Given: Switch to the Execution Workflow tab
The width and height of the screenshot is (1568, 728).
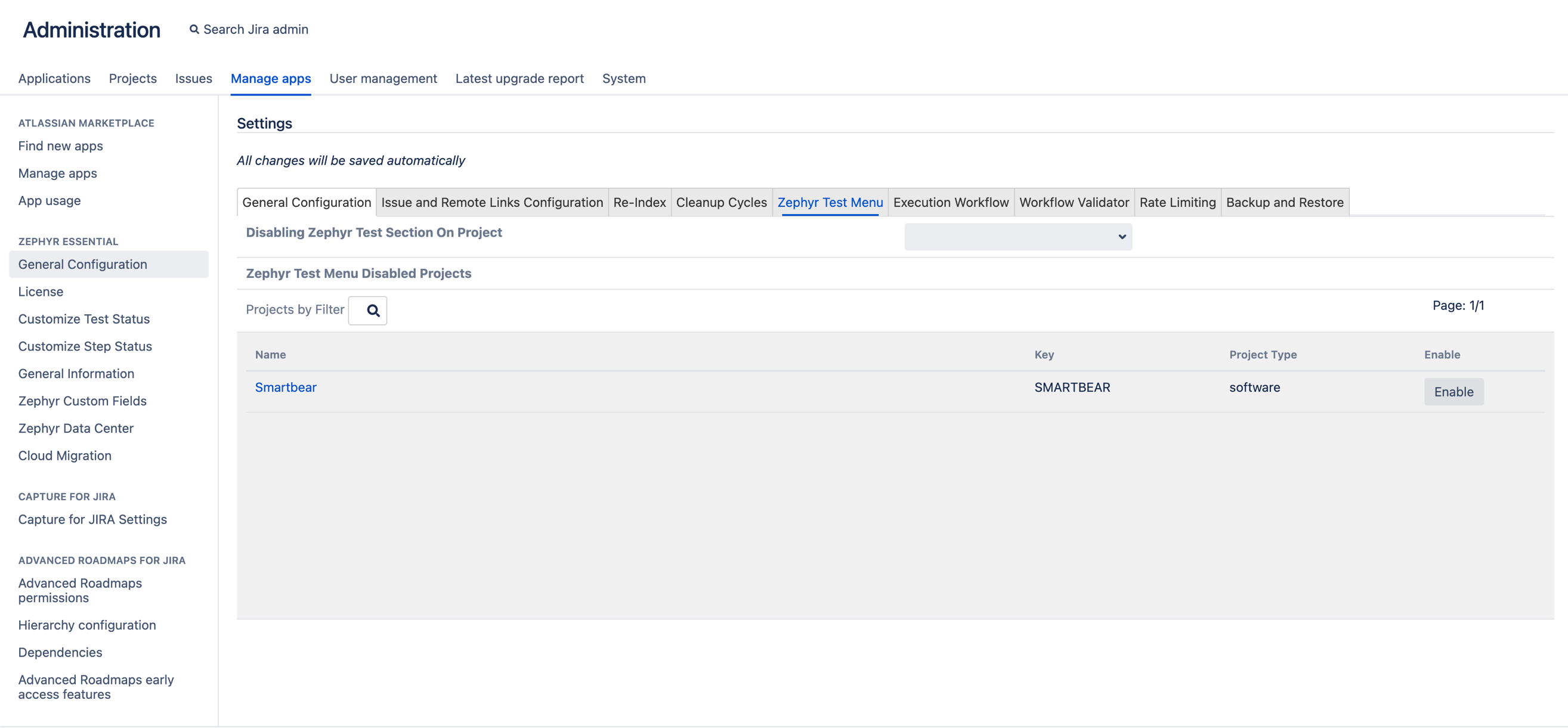Looking at the screenshot, I should [x=950, y=202].
